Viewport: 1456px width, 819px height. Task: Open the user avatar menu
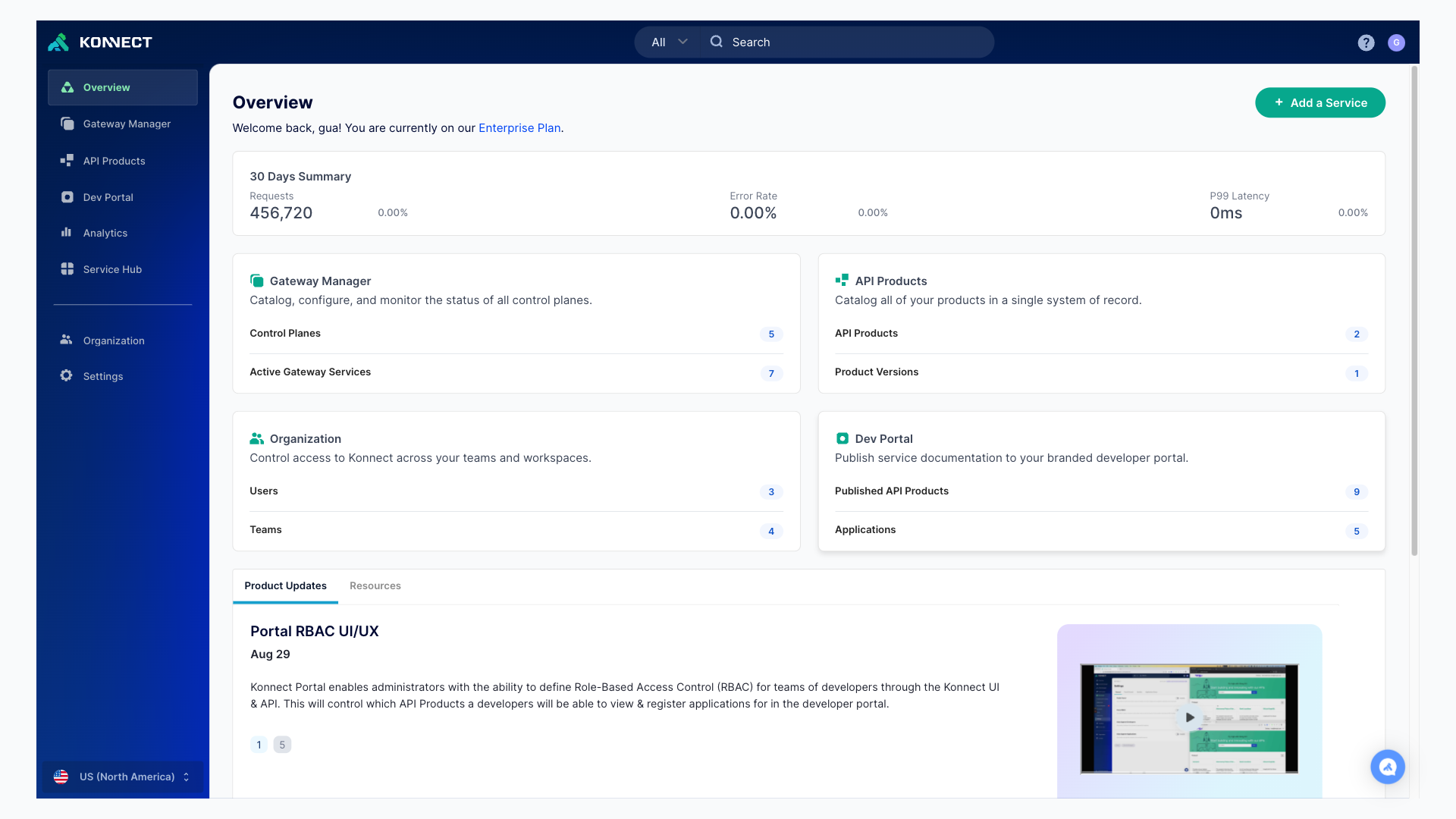[x=1396, y=42]
